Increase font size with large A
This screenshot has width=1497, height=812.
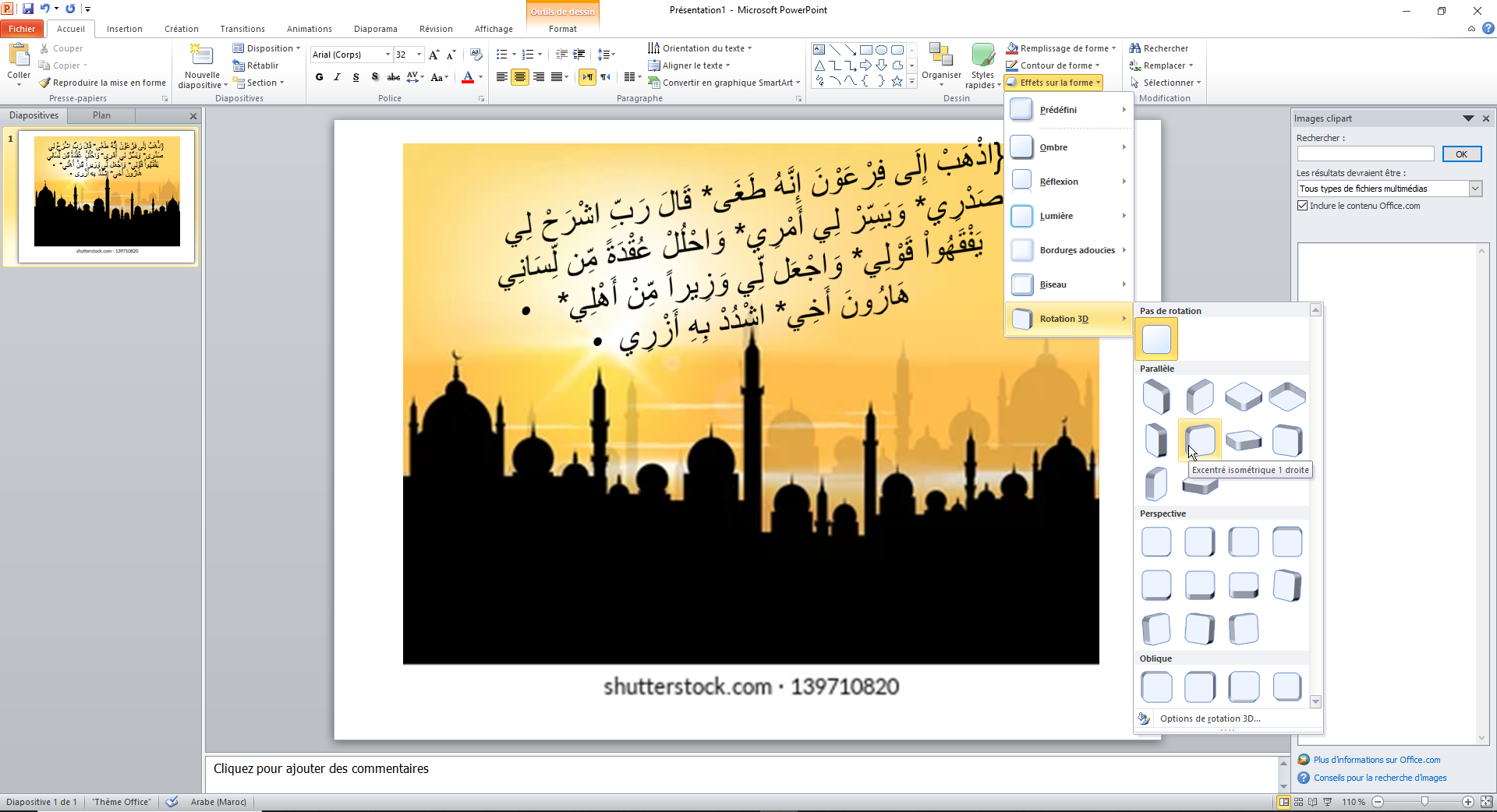point(434,55)
